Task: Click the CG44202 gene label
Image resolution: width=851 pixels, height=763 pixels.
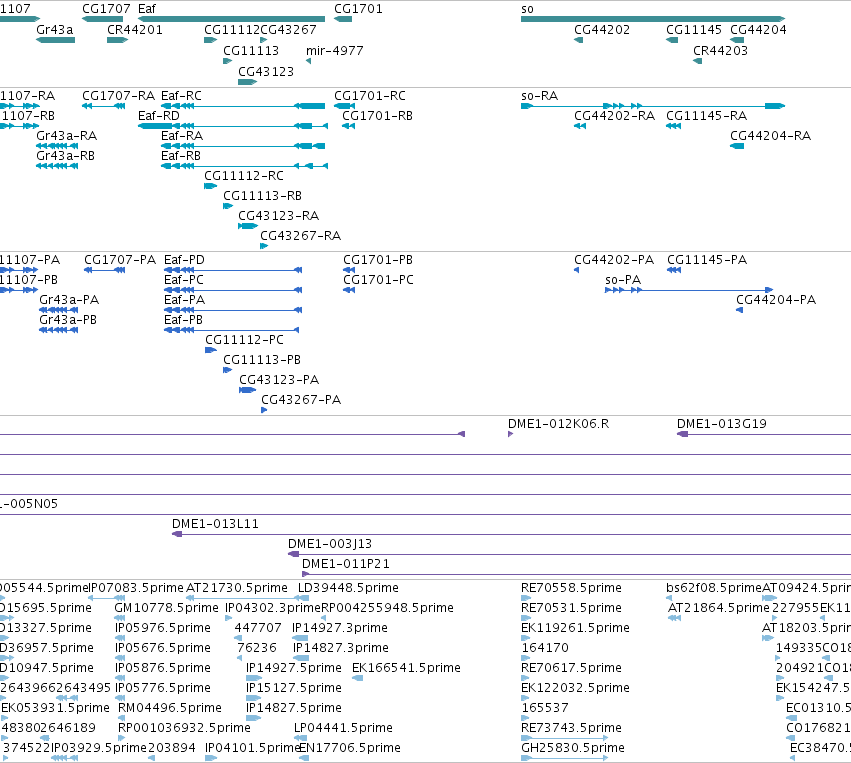Action: coord(602,29)
